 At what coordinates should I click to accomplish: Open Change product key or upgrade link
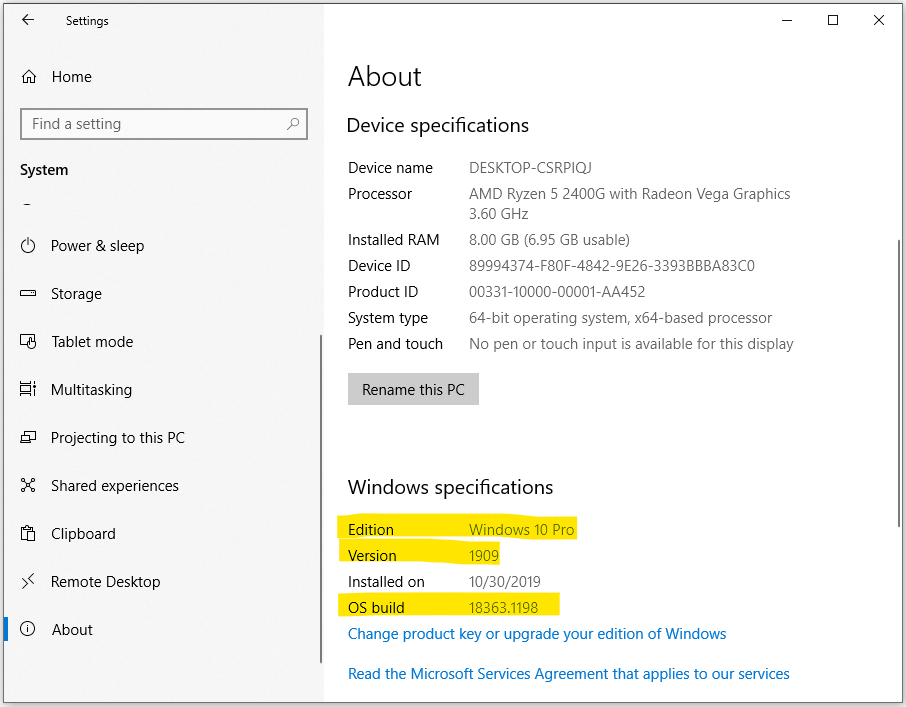click(x=537, y=634)
